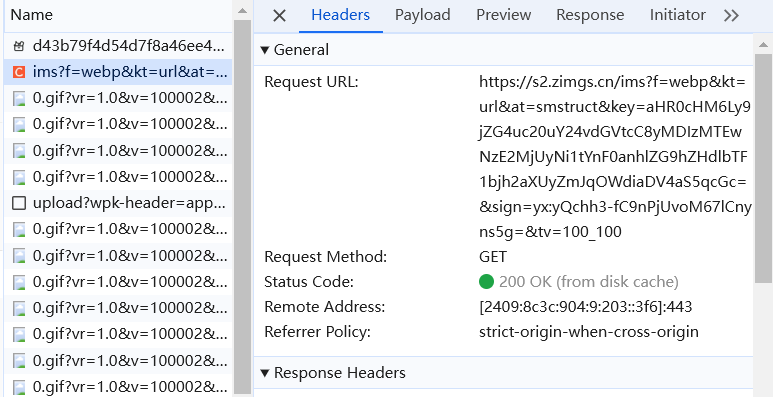This screenshot has width=773, height=397.
Task: Select the d43b79f4d54d7f8a46ee4 request row
Action: [x=118, y=46]
